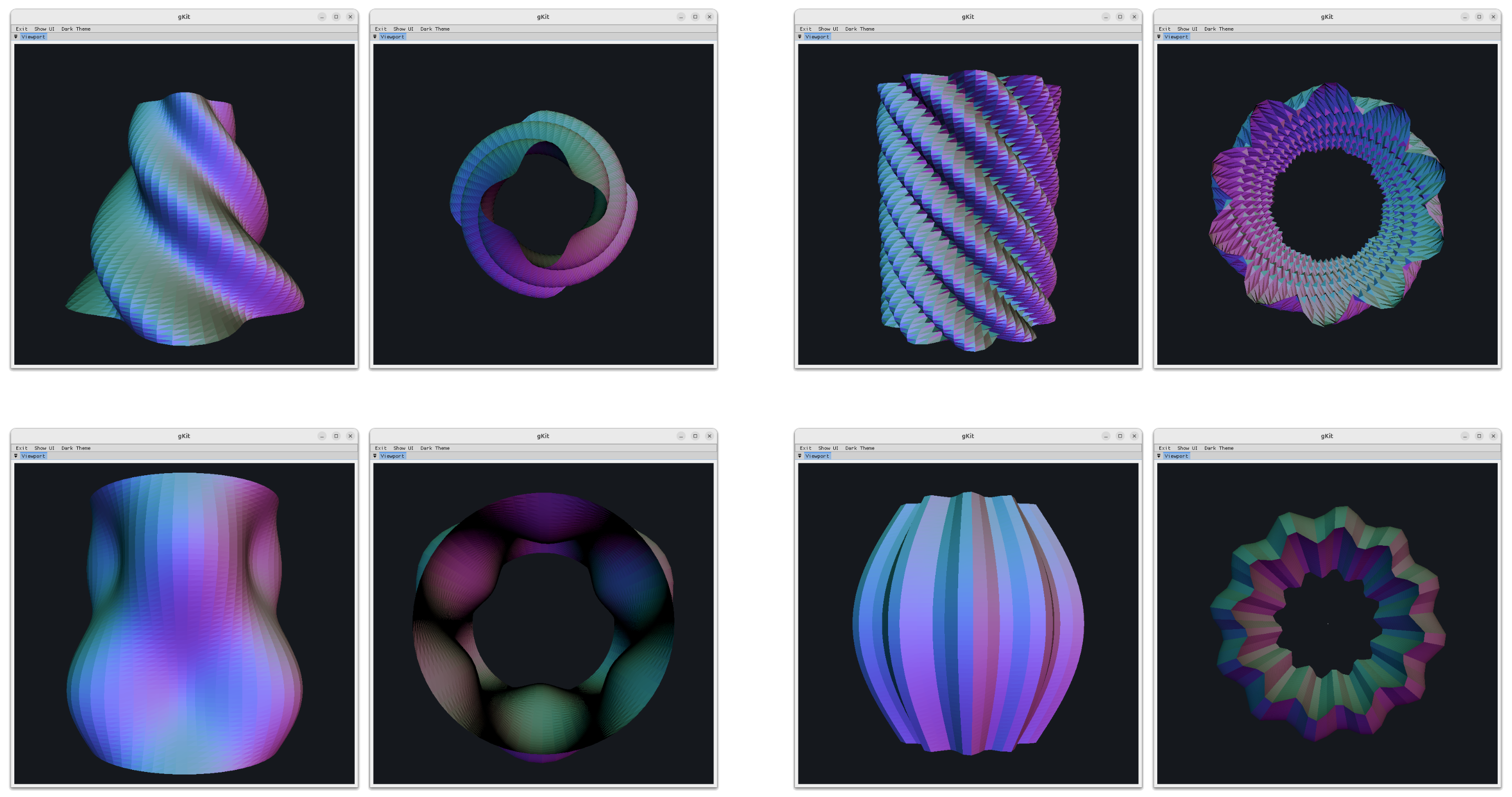Collapse Viewport triangle in spiky purple-teal ring window
This screenshot has height=797, width=1512.
point(1159,36)
